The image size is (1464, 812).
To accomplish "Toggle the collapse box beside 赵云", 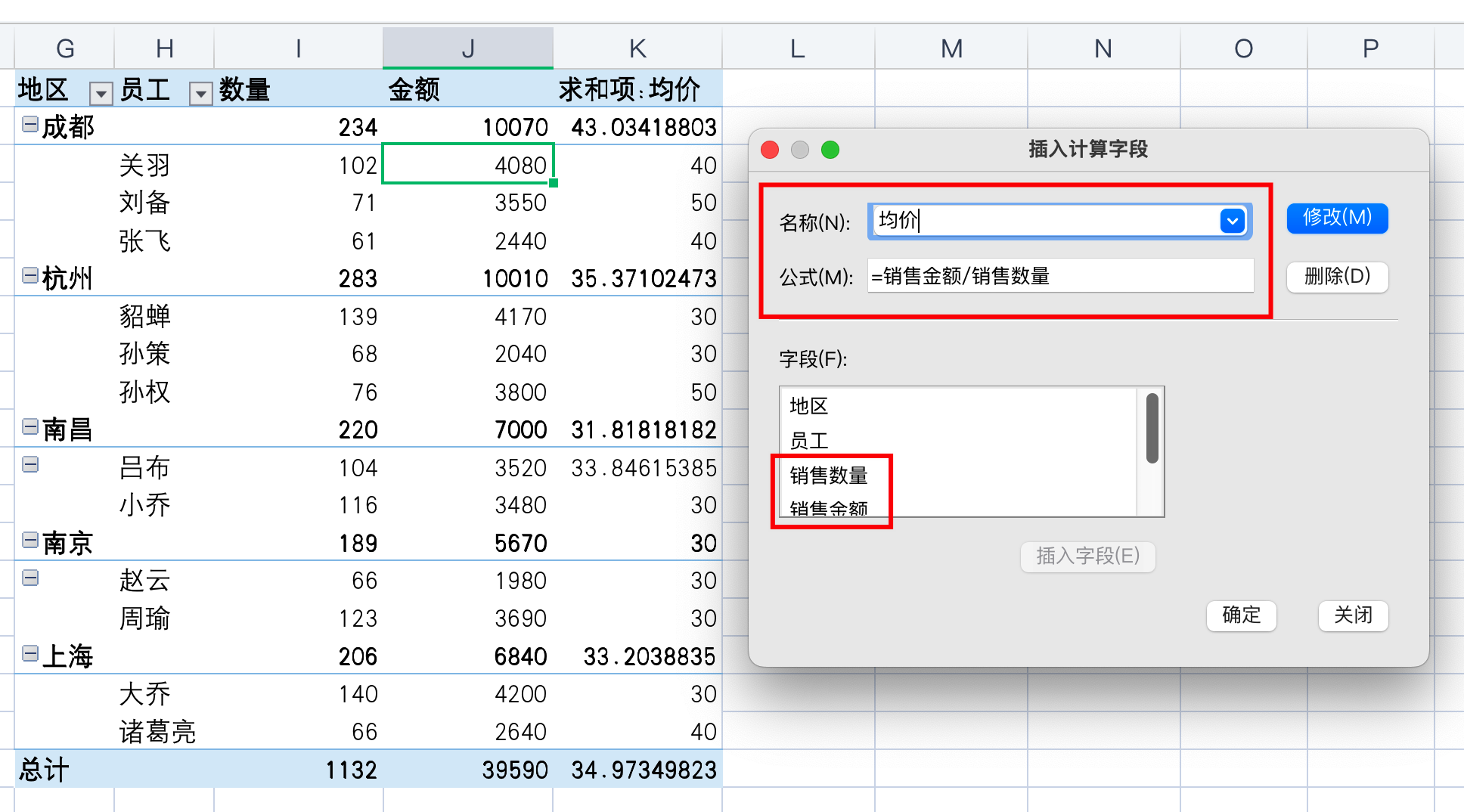I will (30, 578).
